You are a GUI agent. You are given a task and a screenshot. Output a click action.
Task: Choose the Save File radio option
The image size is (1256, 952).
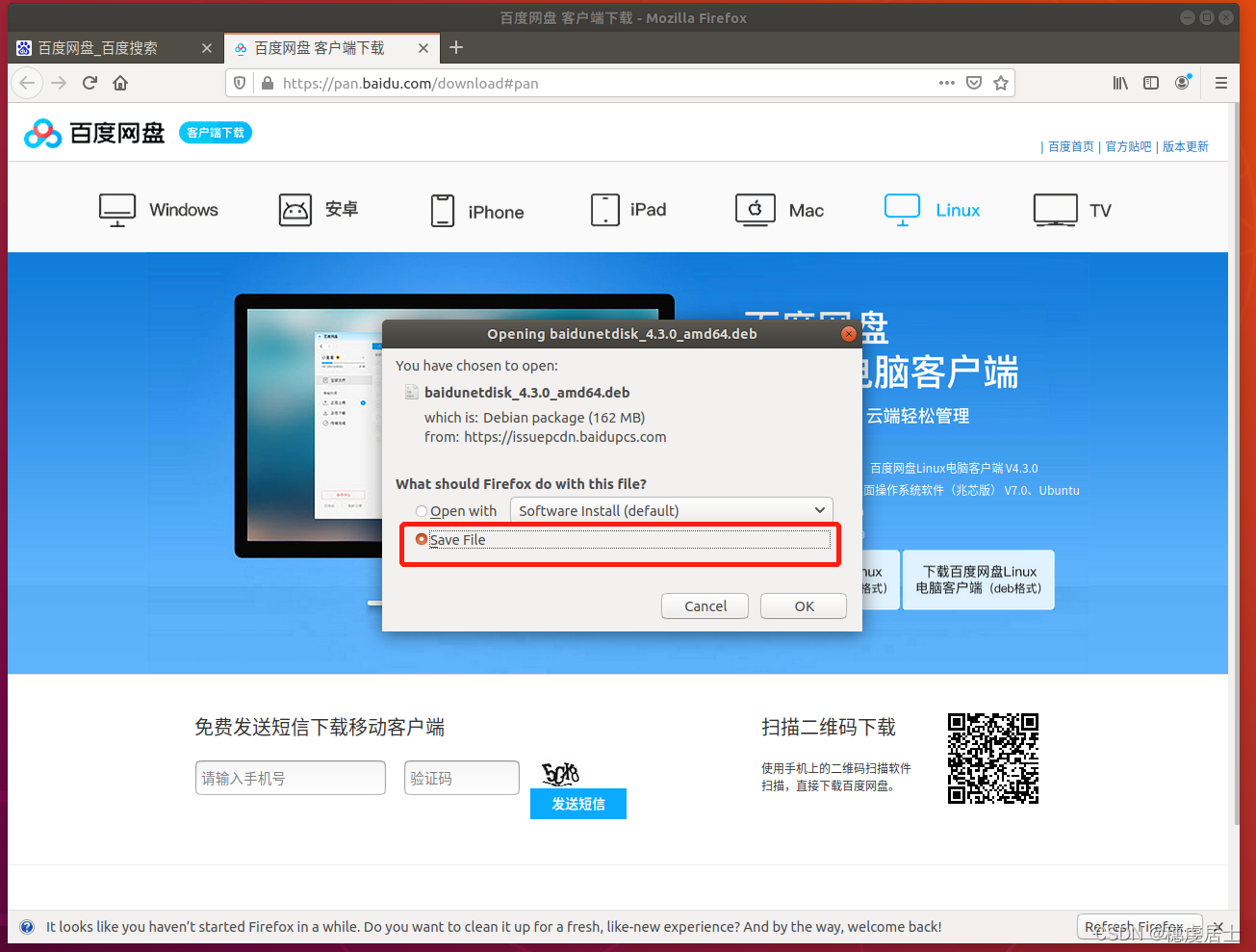pyautogui.click(x=422, y=539)
